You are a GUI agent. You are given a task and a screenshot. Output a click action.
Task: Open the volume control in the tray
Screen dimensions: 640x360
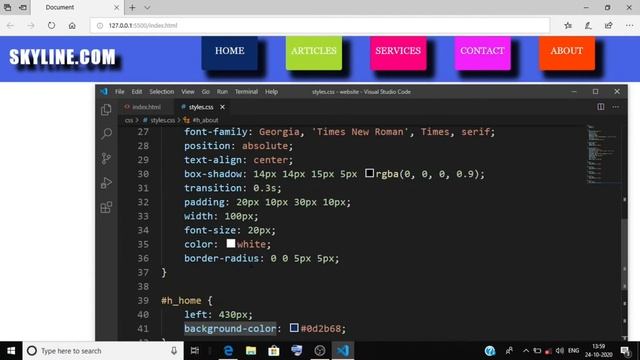coord(560,351)
